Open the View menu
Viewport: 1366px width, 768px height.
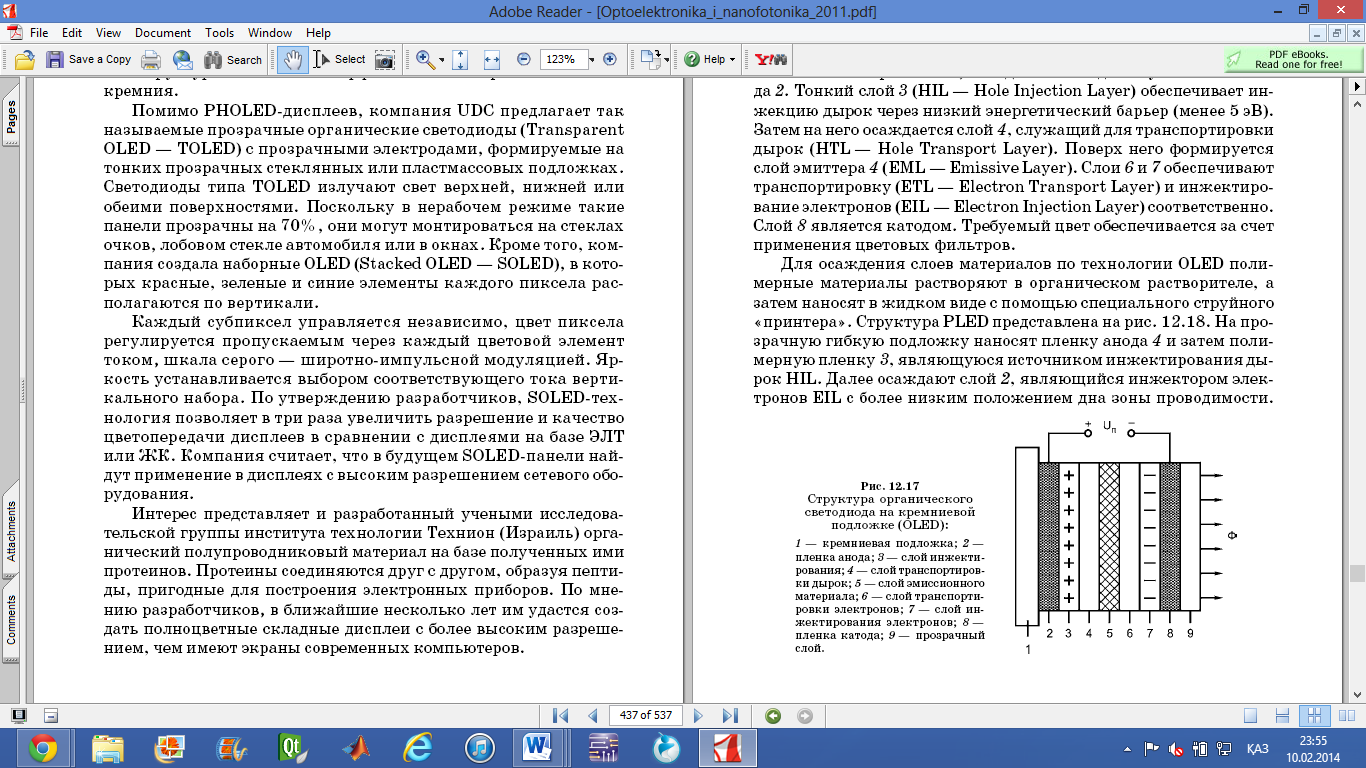point(108,33)
